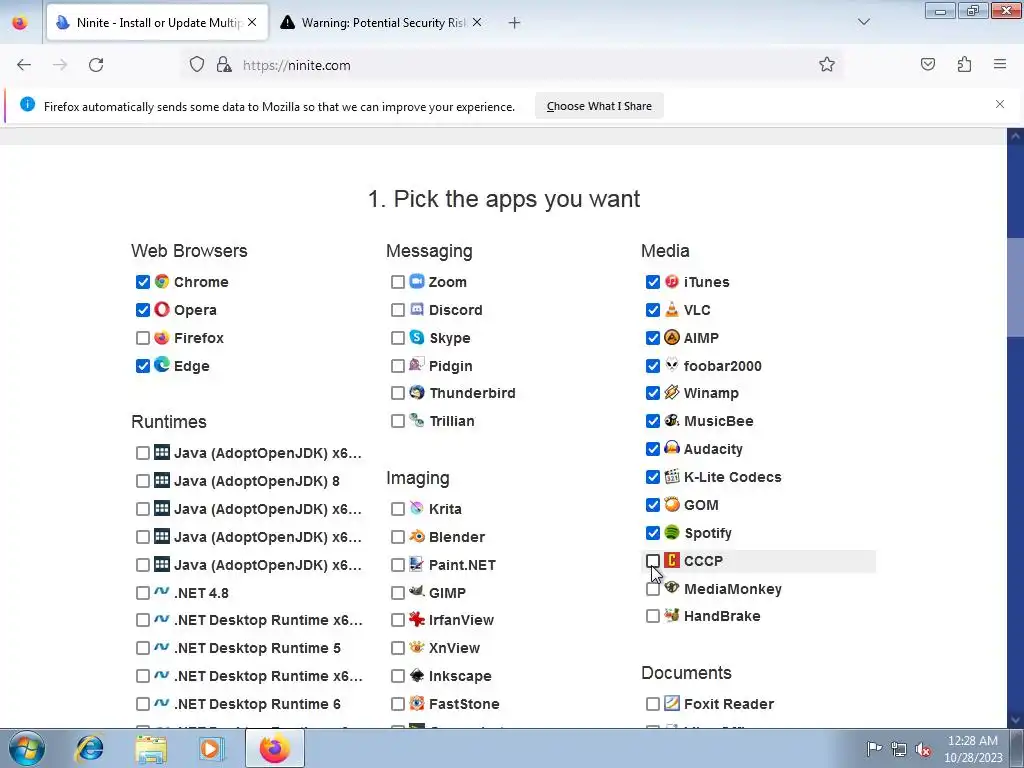Click the Edge browser icon
This screenshot has width=1024, height=768.
[x=162, y=365]
